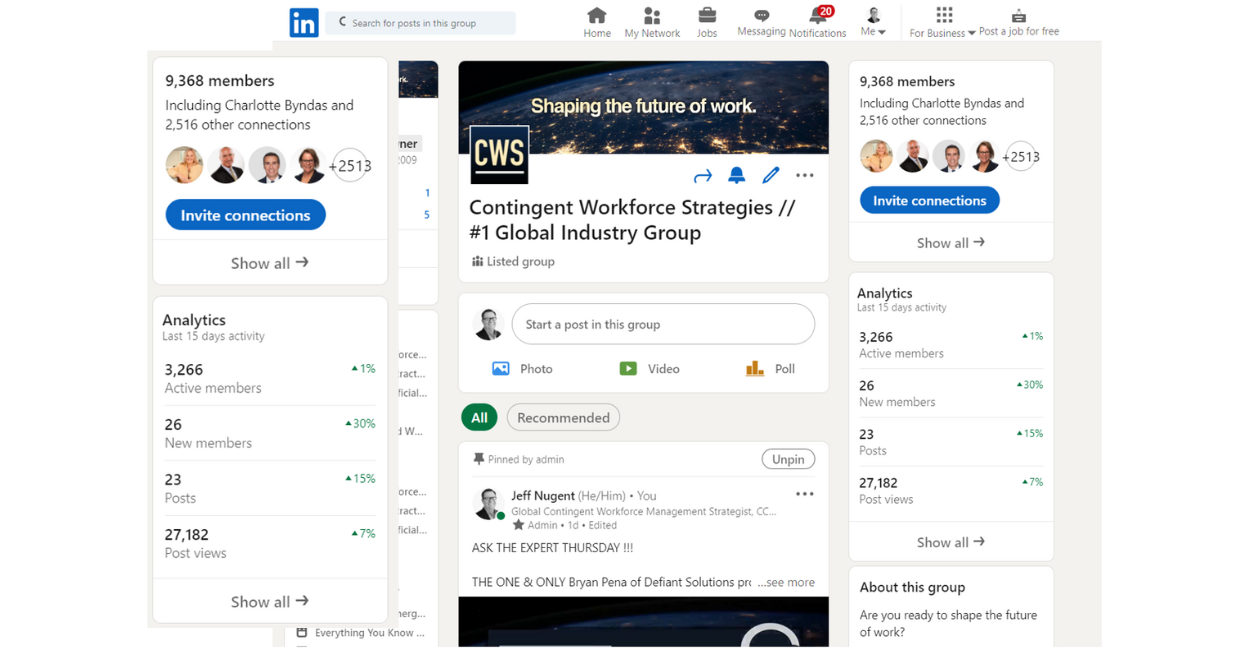Open Messaging in the top bar
1250x670 pixels.
click(x=761, y=23)
